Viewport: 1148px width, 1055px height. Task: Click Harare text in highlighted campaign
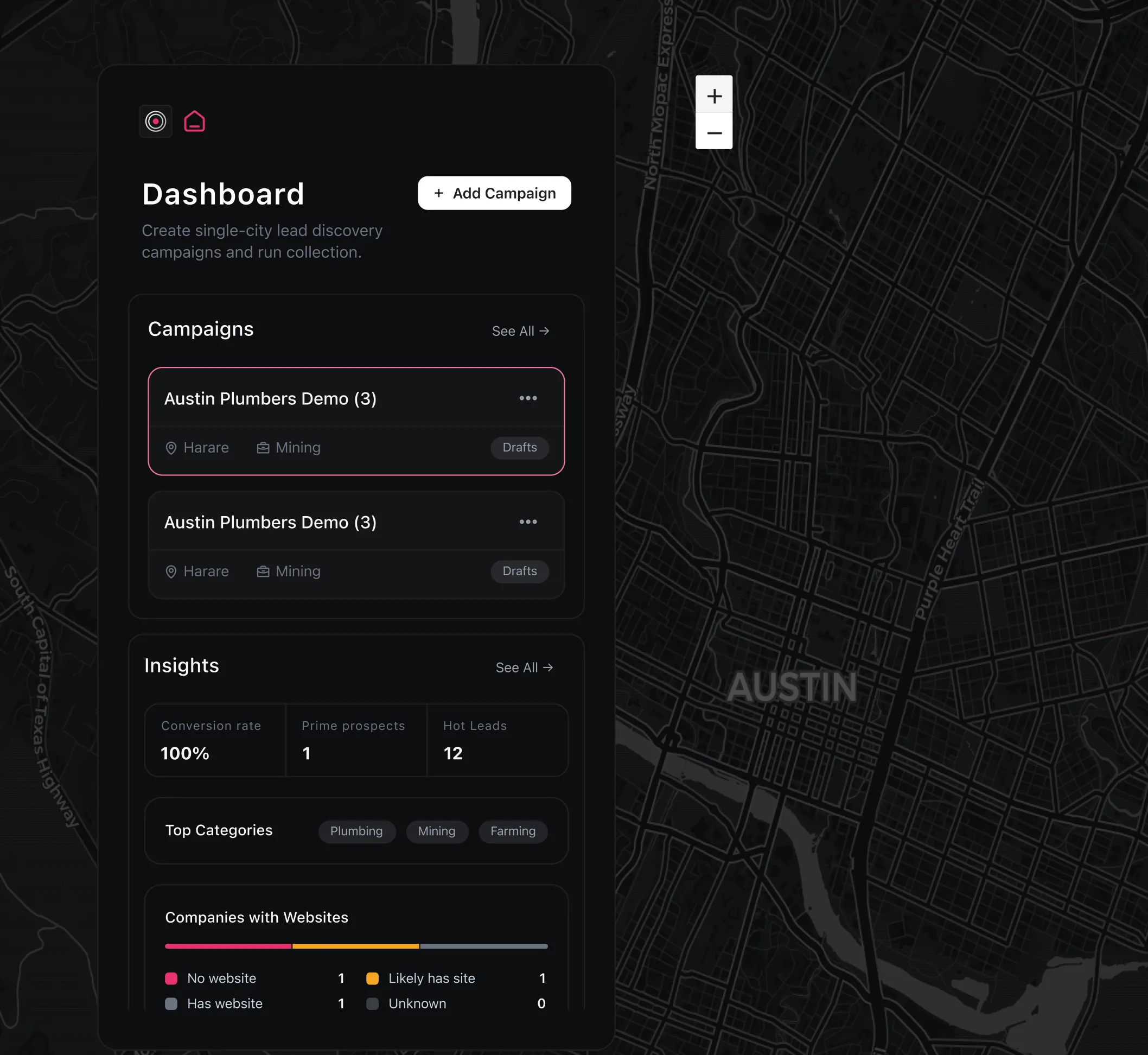(206, 448)
